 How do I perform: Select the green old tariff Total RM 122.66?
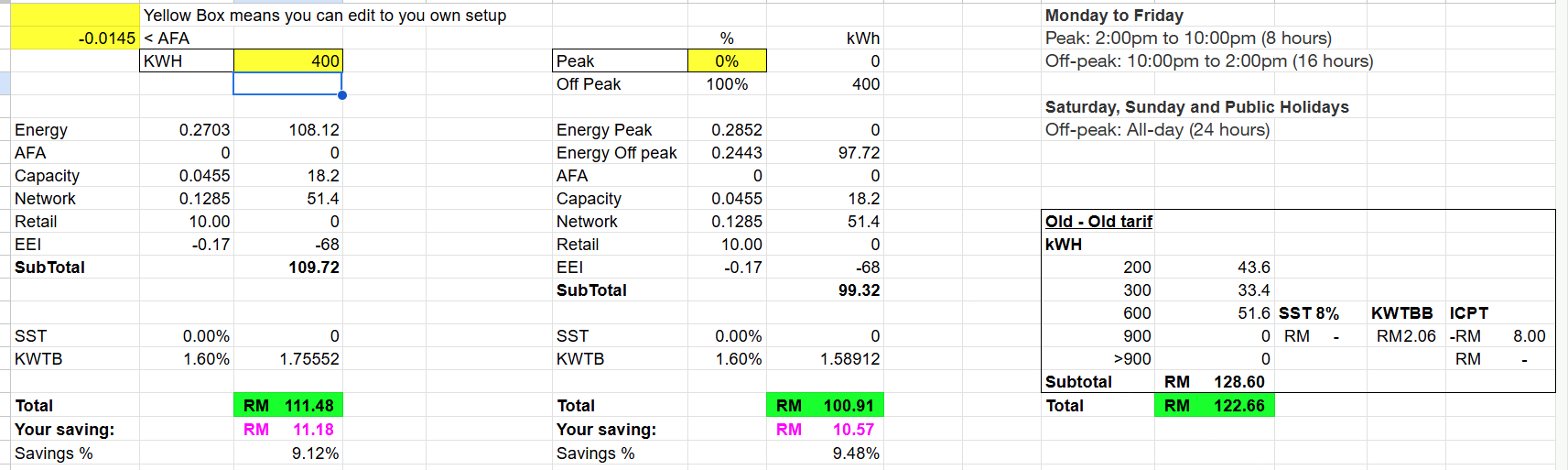1214,406
